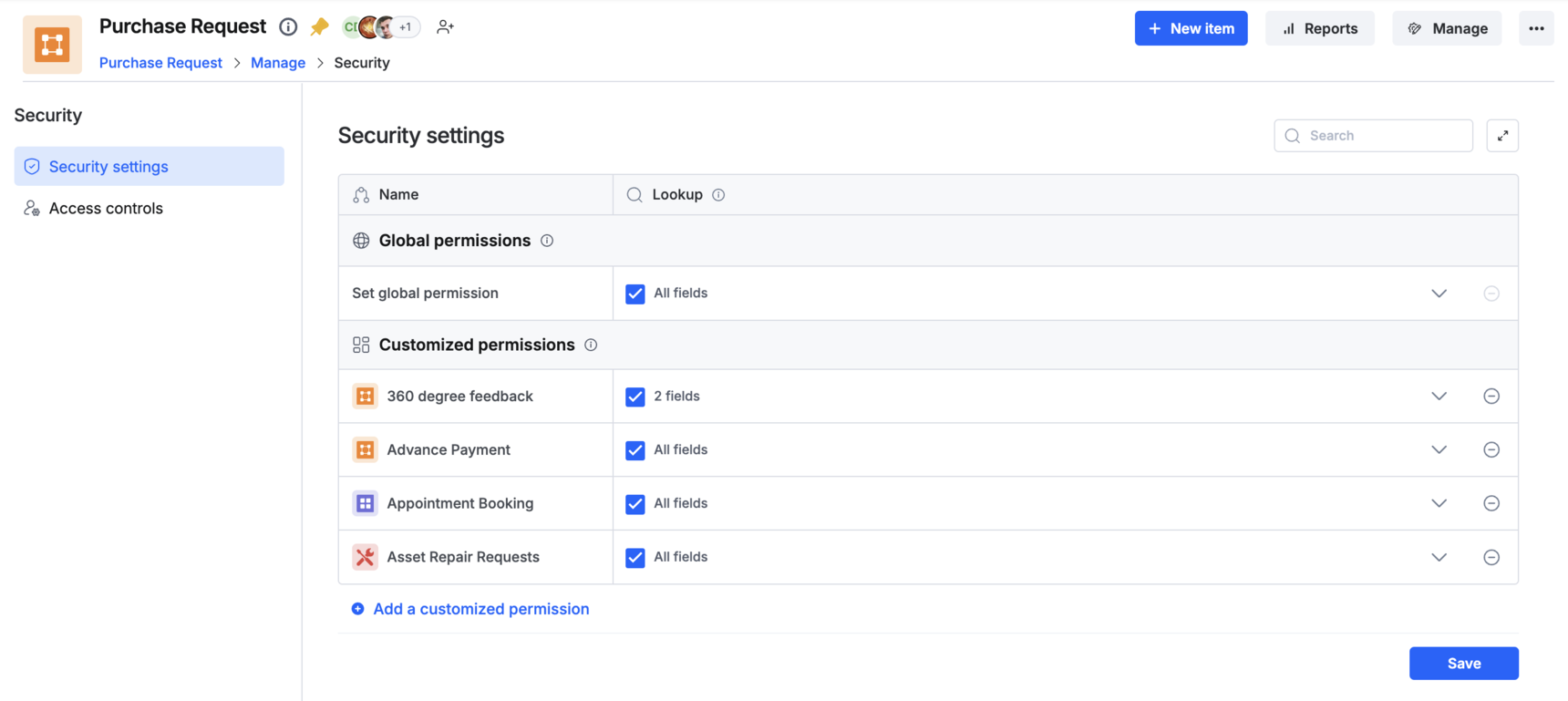The height and width of the screenshot is (701, 1568).
Task: Expand the 360 degree feedback fields dropdown
Action: [1439, 397]
